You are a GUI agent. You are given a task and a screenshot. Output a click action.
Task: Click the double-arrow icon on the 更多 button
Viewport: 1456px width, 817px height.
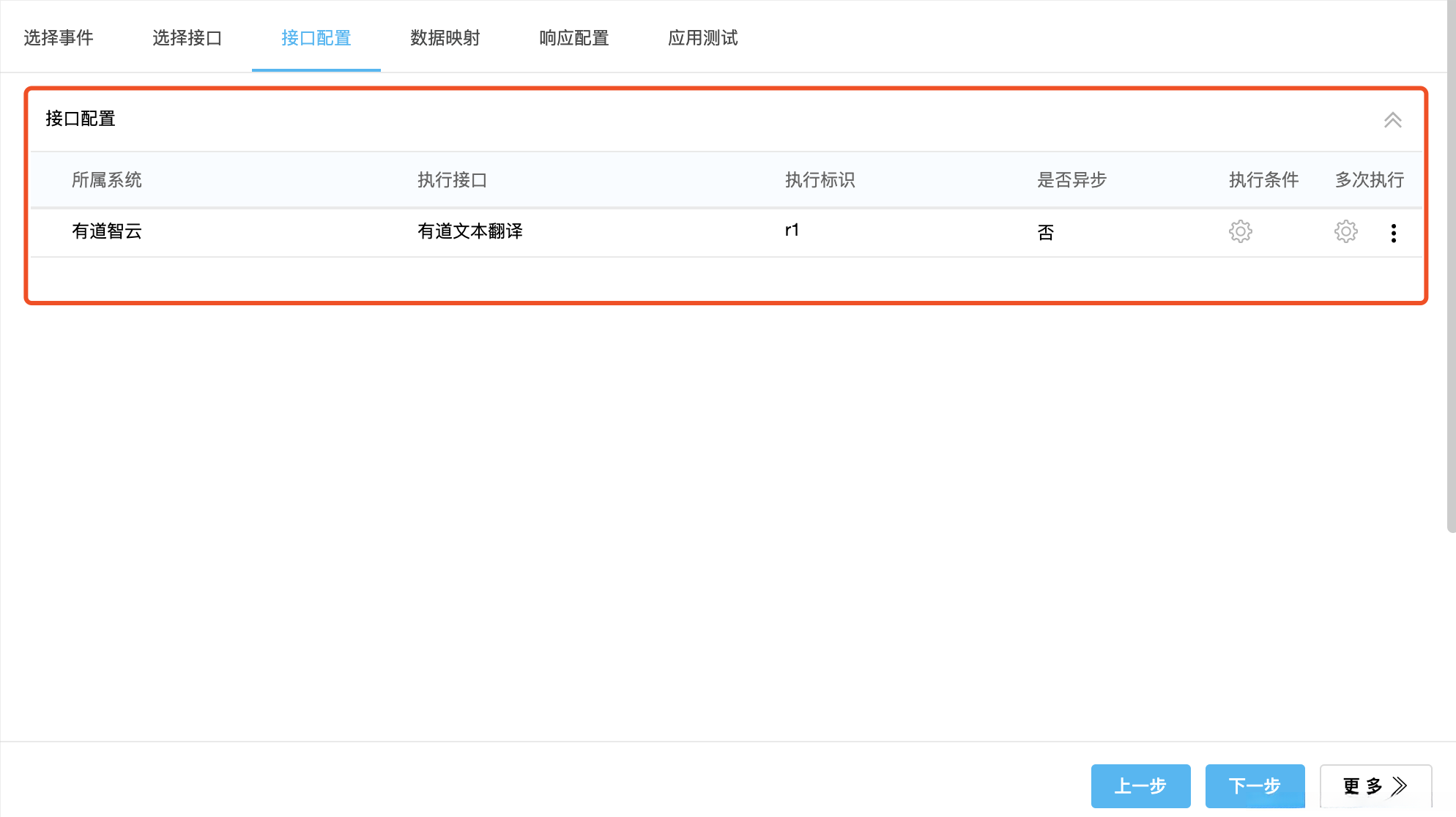pyautogui.click(x=1400, y=786)
